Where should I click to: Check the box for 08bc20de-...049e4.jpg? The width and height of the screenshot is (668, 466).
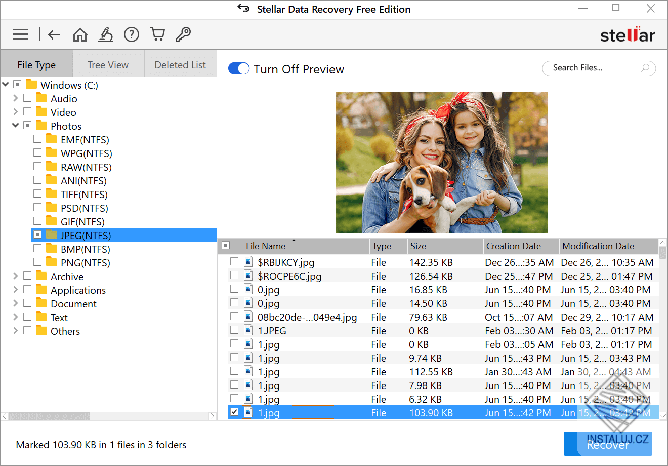click(x=234, y=316)
